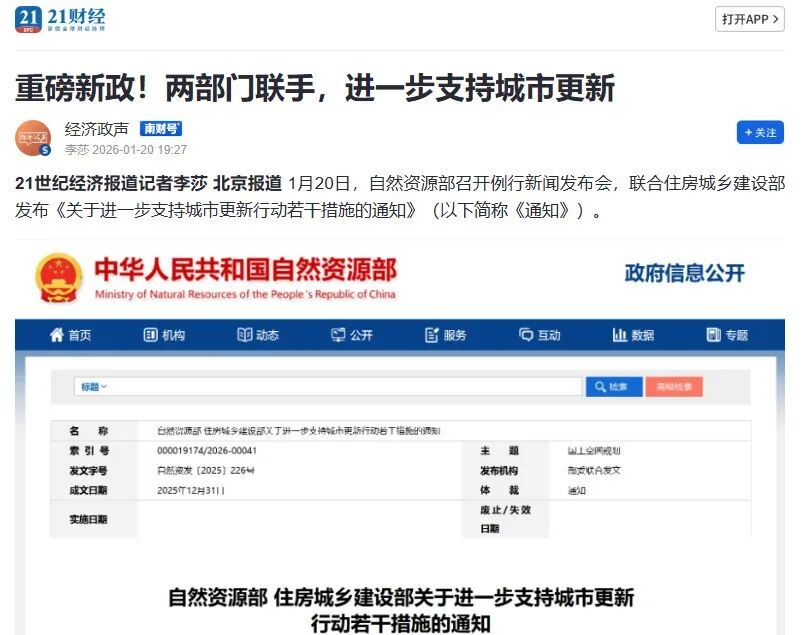Click the 数据 bar chart icon
Screen dimensions: 805x635
point(620,335)
